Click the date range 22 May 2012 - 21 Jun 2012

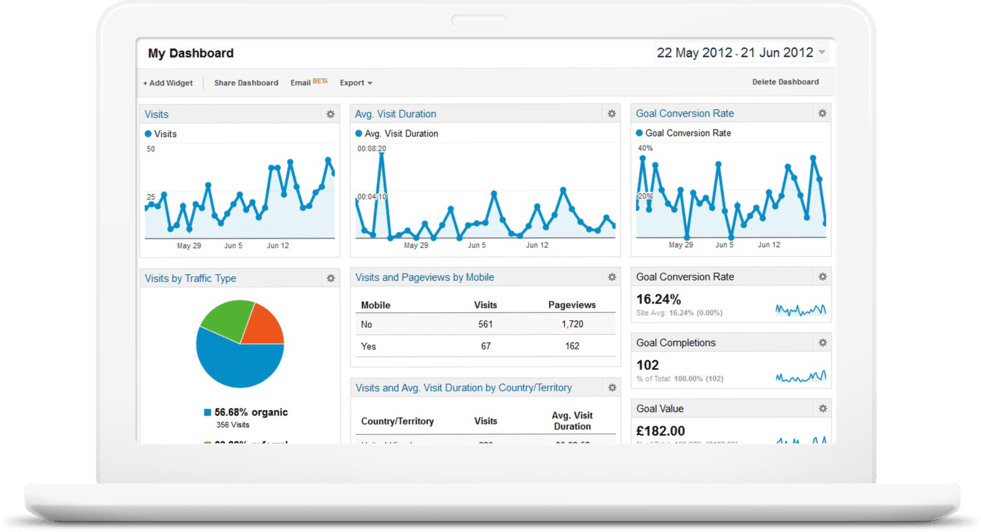(x=734, y=53)
